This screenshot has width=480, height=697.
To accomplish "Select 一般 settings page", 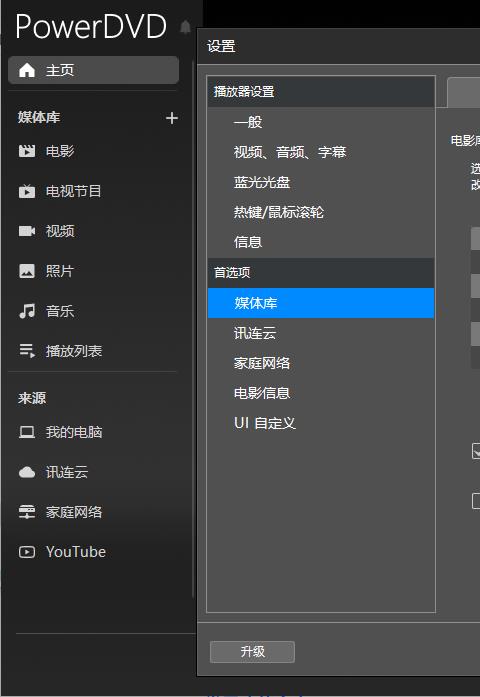I will 321,122.
